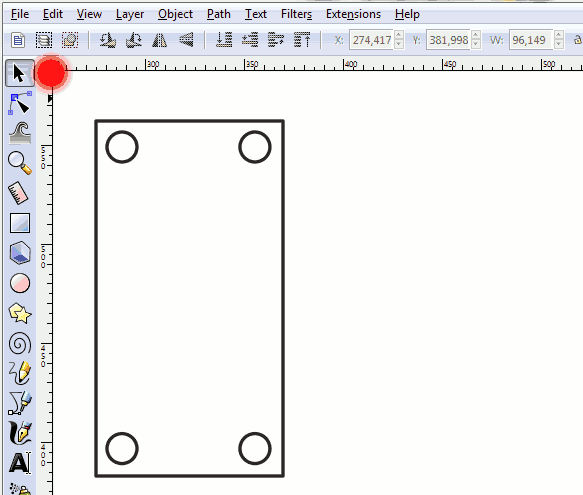This screenshot has height=495, width=583.
Task: Open the Edit menu
Action: point(52,14)
